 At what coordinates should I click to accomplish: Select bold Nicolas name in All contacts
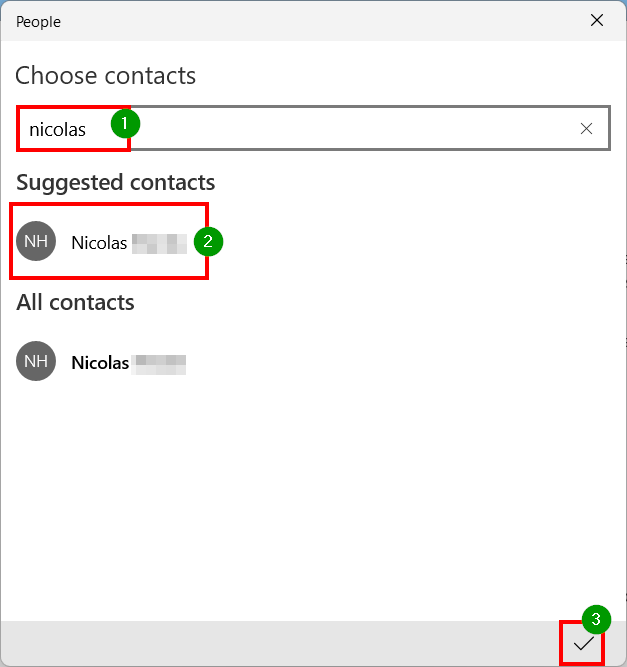tap(100, 363)
